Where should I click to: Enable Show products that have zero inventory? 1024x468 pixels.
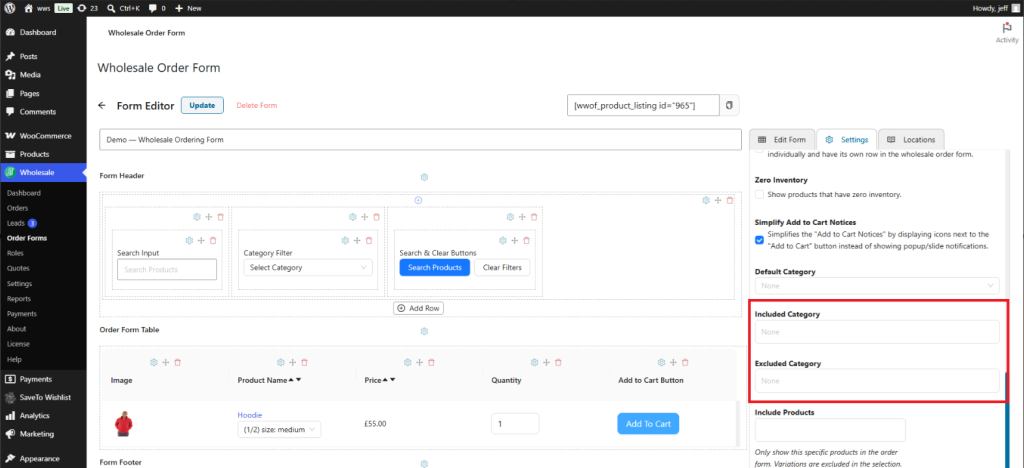point(759,195)
